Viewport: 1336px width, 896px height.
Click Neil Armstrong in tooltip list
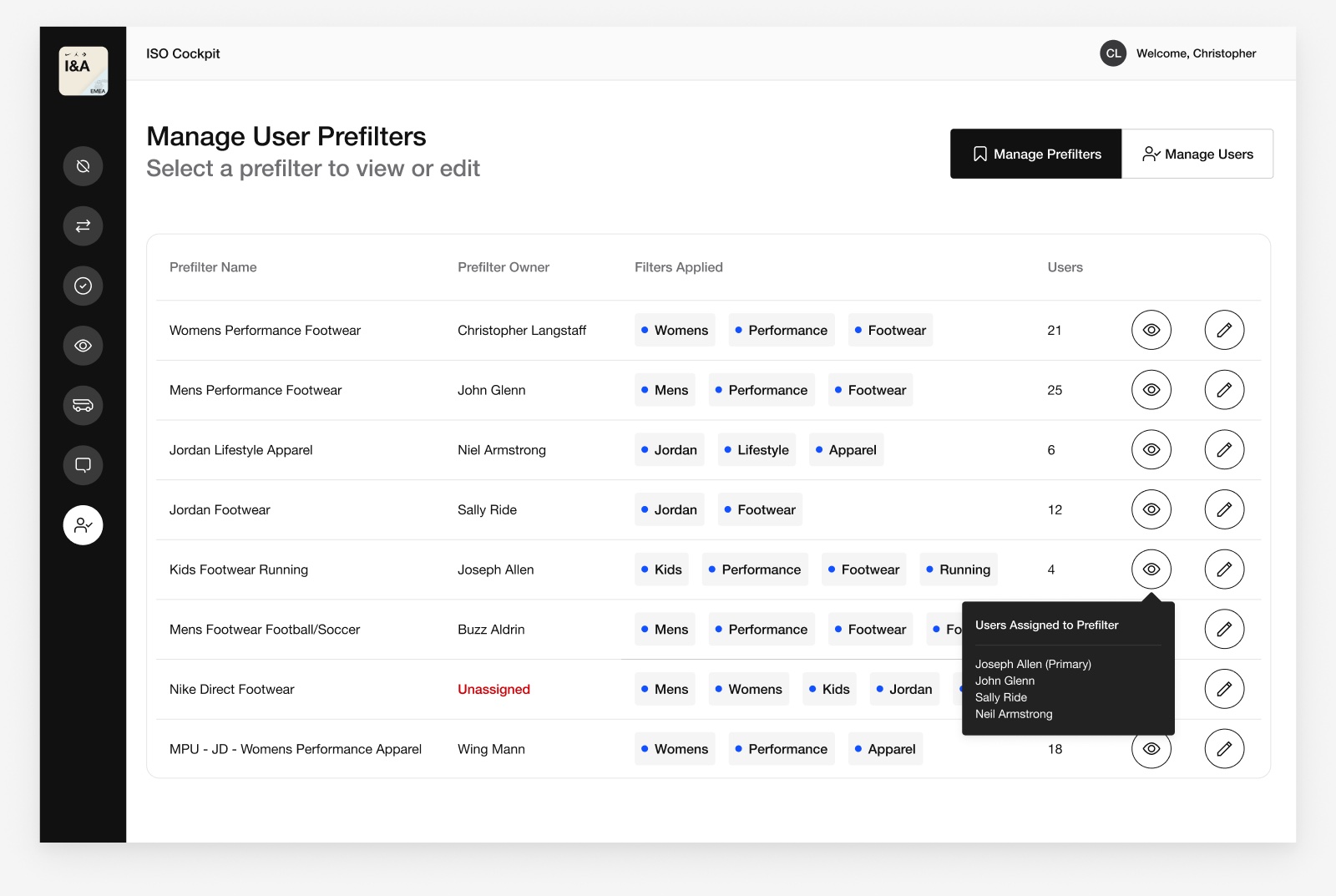tap(1014, 714)
